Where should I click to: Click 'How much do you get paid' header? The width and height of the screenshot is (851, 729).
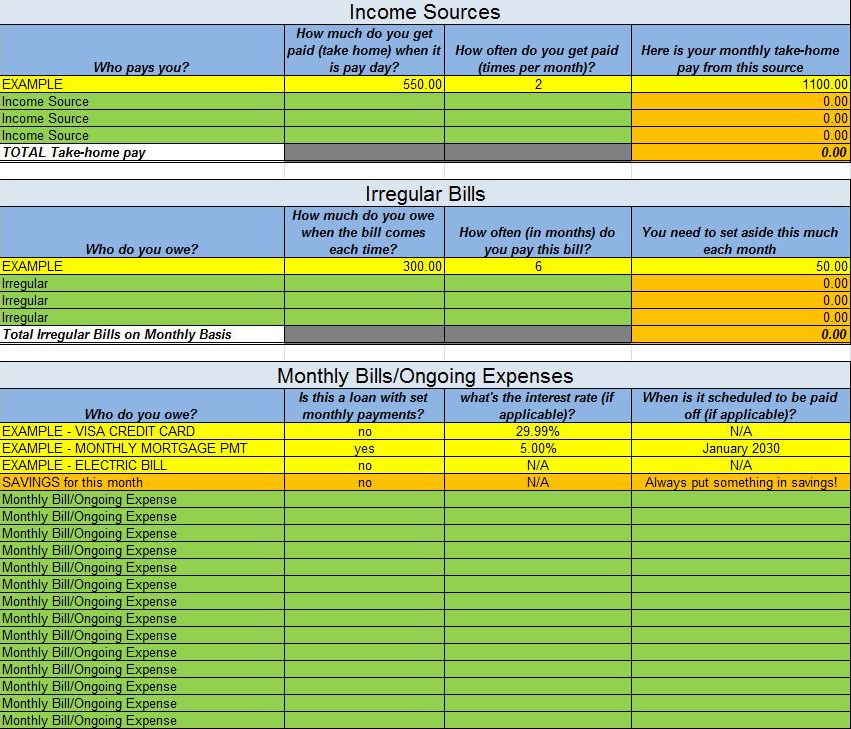click(x=364, y=50)
